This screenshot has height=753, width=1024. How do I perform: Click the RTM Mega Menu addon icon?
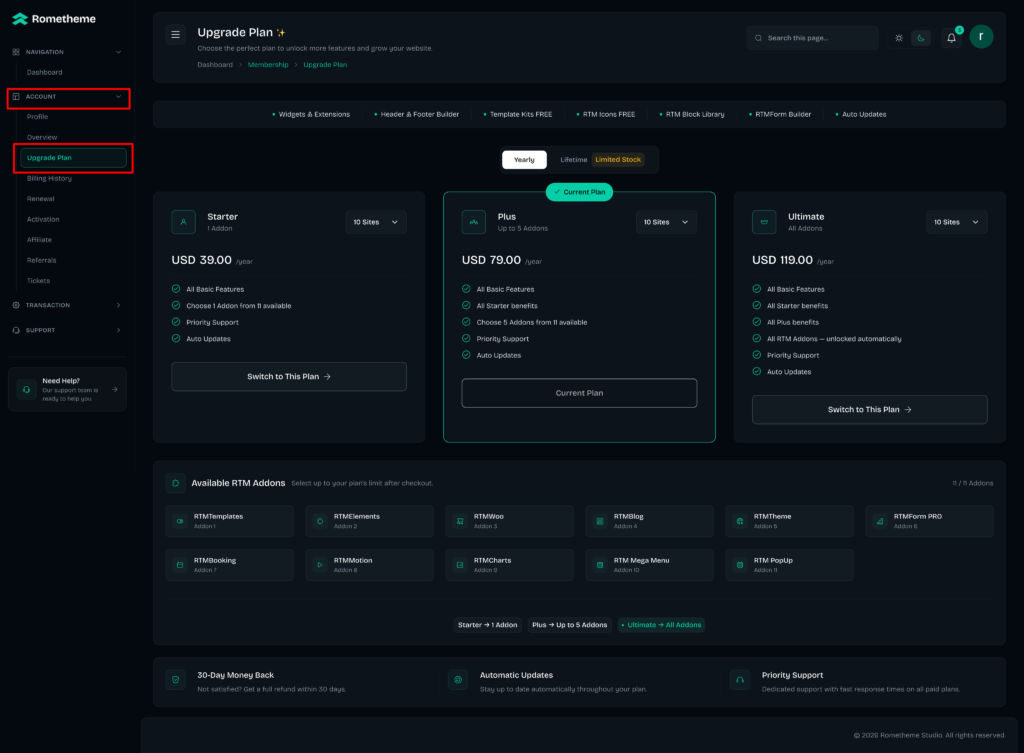point(600,565)
